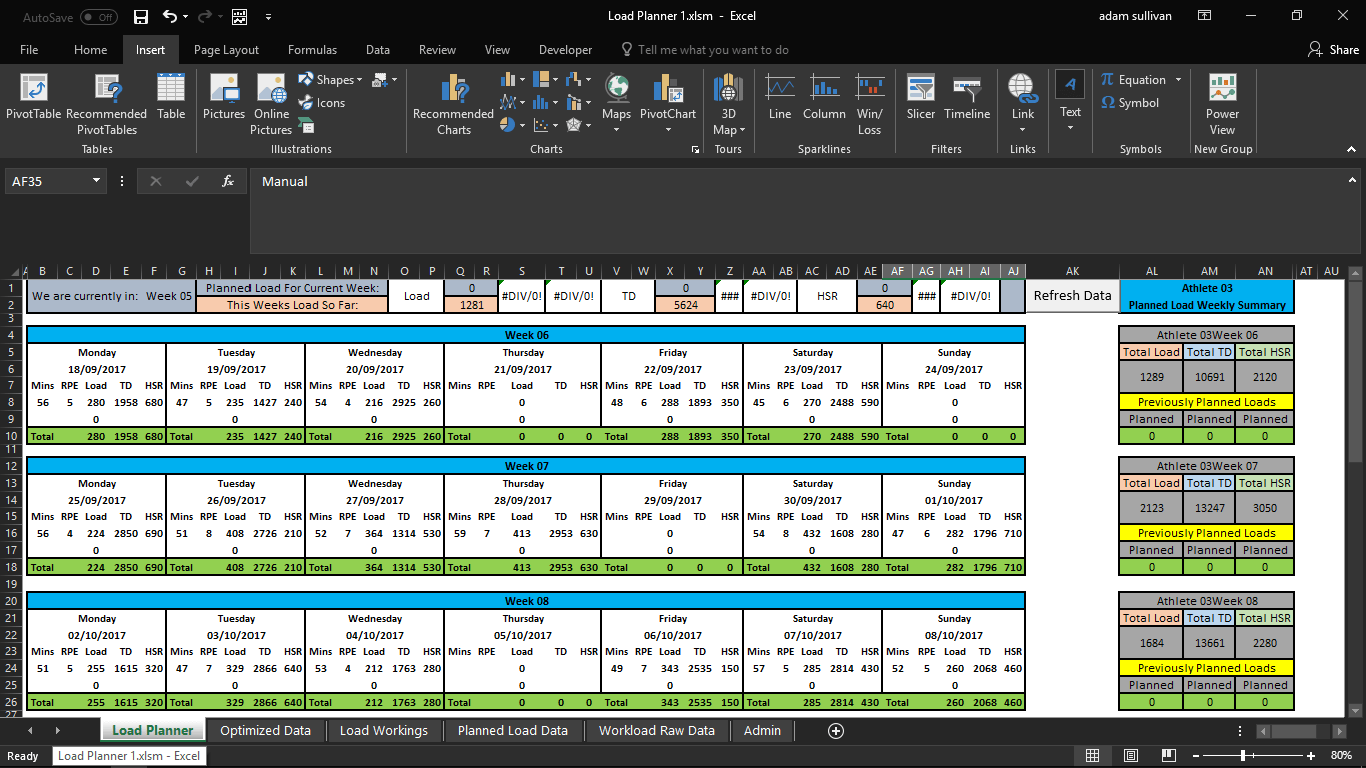The image size is (1366, 768).
Task: Launch 3D Map
Action: click(727, 104)
